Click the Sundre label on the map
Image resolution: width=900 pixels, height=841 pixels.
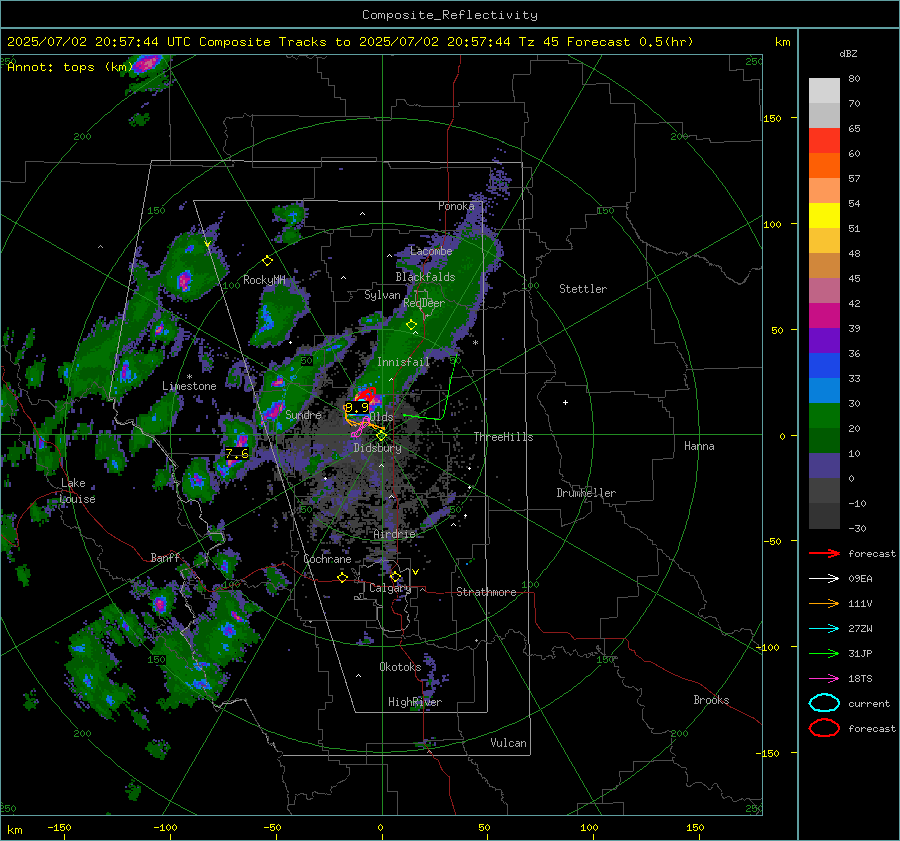tap(304, 415)
